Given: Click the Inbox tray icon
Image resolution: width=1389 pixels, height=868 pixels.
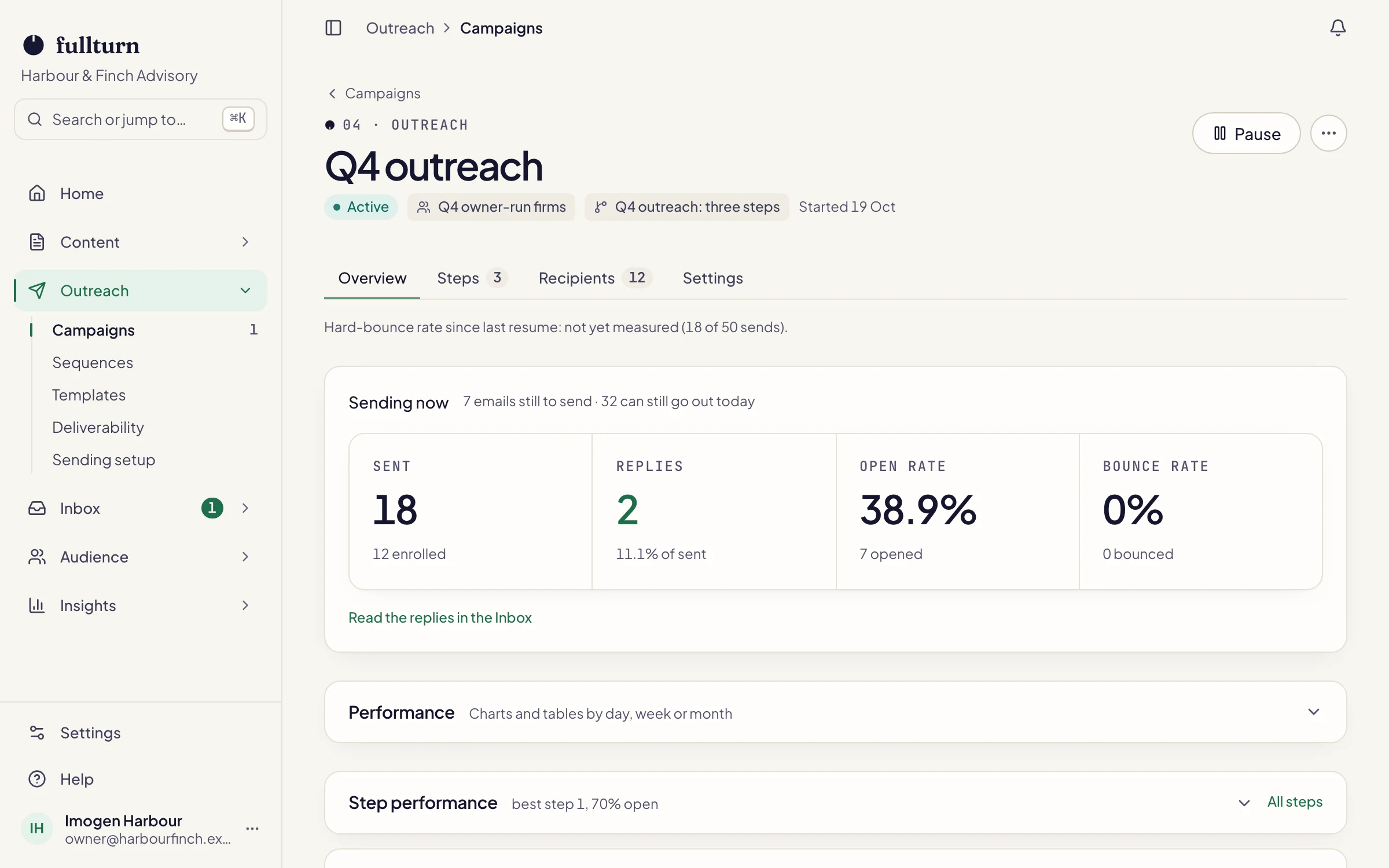Looking at the screenshot, I should [37, 508].
